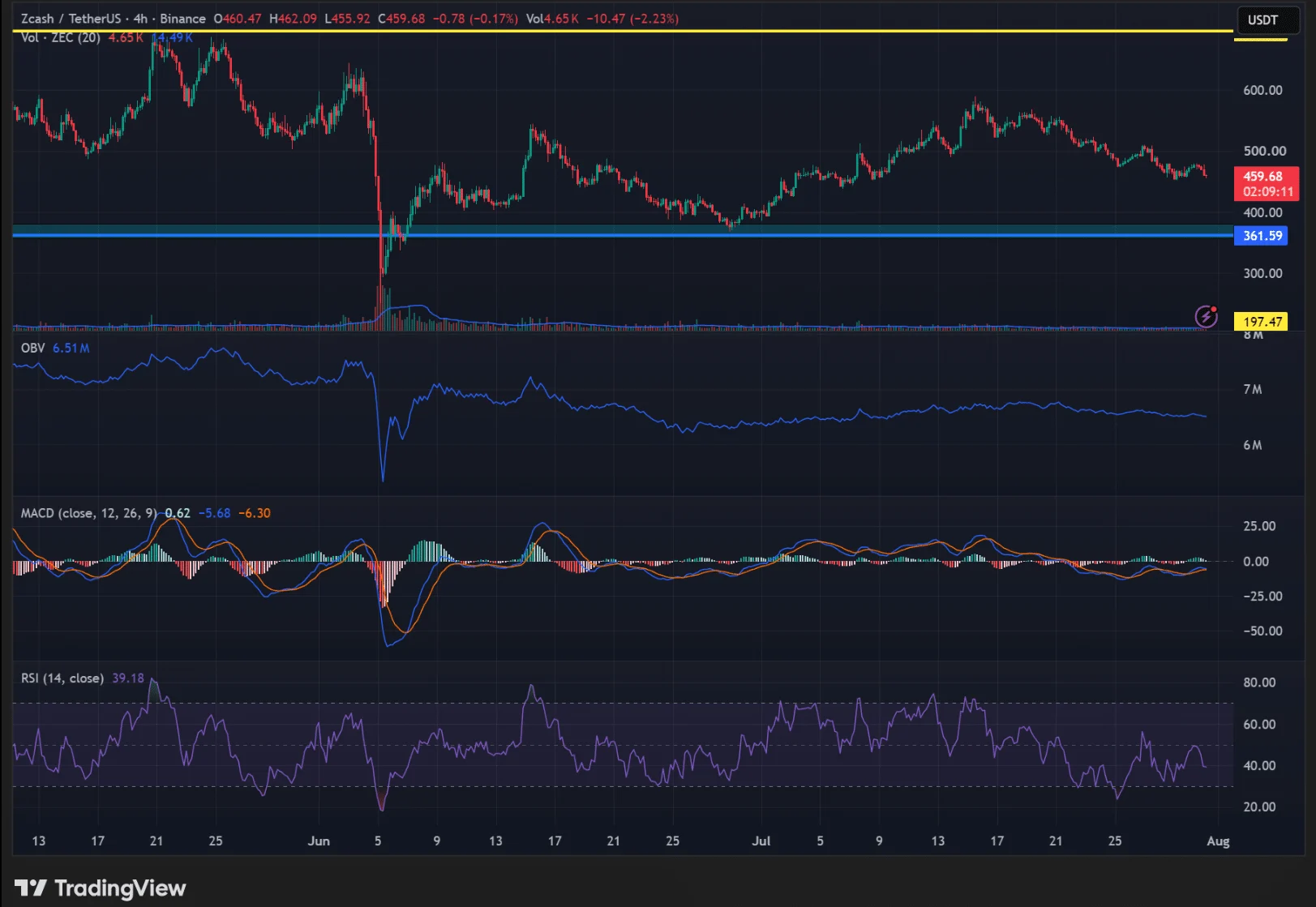Click the Jul label on the time axis
The image size is (1316, 907).
point(761,841)
